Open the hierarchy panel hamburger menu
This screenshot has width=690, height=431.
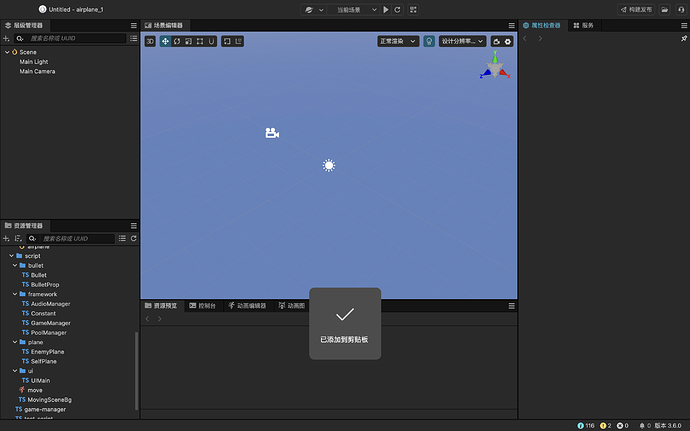[x=134, y=26]
